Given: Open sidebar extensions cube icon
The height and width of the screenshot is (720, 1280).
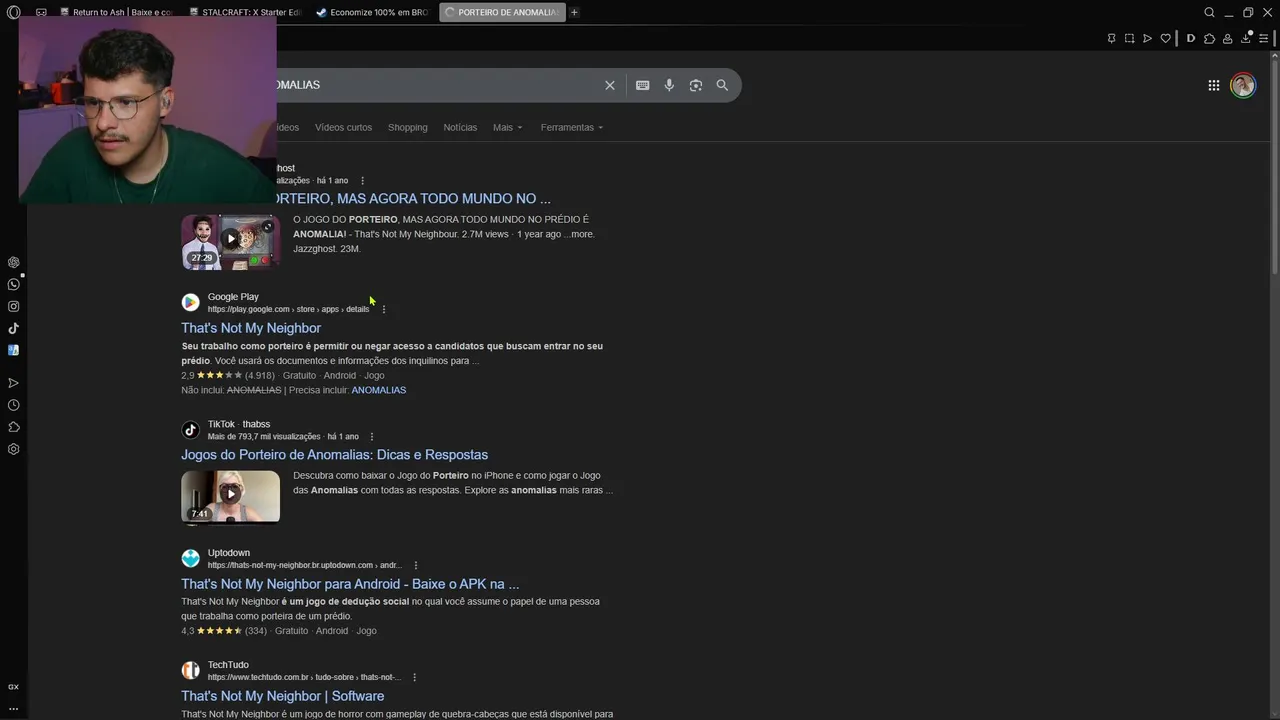Looking at the screenshot, I should coord(13,427).
